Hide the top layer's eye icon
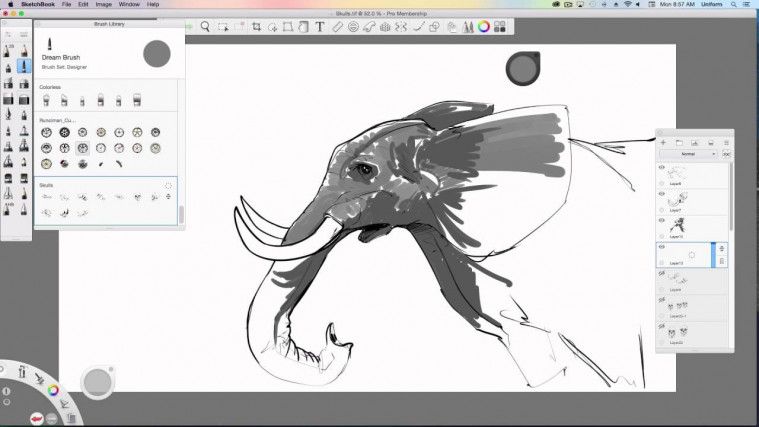This screenshot has height=427, width=759. click(x=662, y=168)
